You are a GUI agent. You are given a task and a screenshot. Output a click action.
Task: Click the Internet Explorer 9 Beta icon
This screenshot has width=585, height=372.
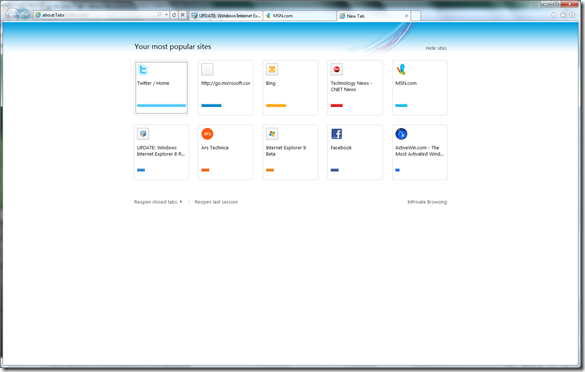pos(272,134)
